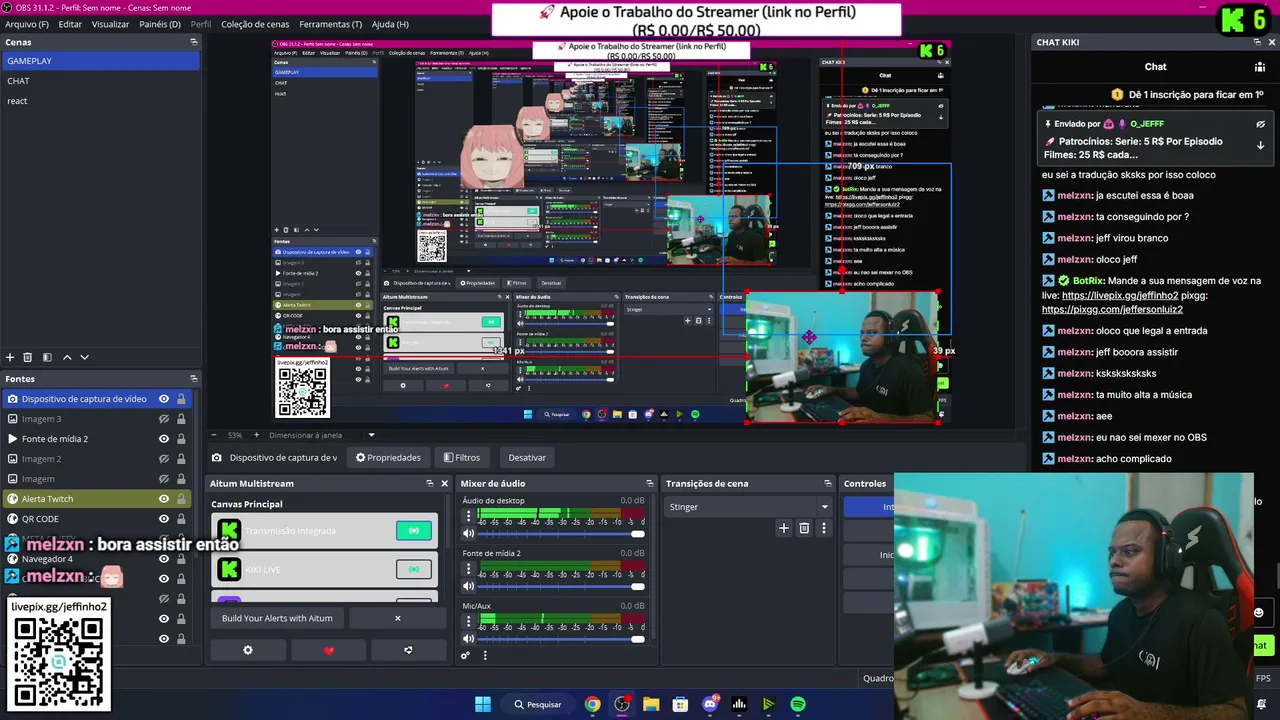Toggle visibility of Dispositivo de captura de vídeo
Viewport: 1280px width, 720px height.
[164, 399]
